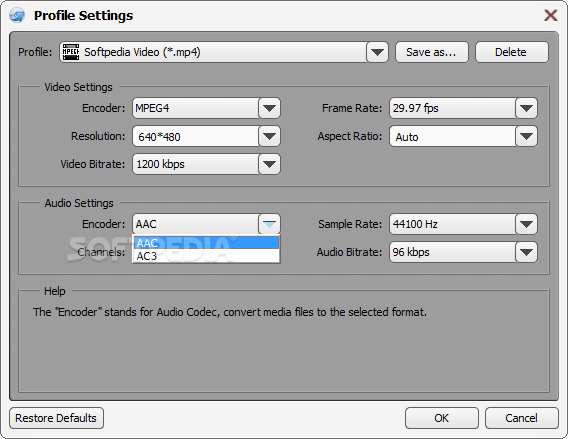Open the Frame Rate dropdown arrow
Screen dimensions: 568x439
tap(526, 108)
